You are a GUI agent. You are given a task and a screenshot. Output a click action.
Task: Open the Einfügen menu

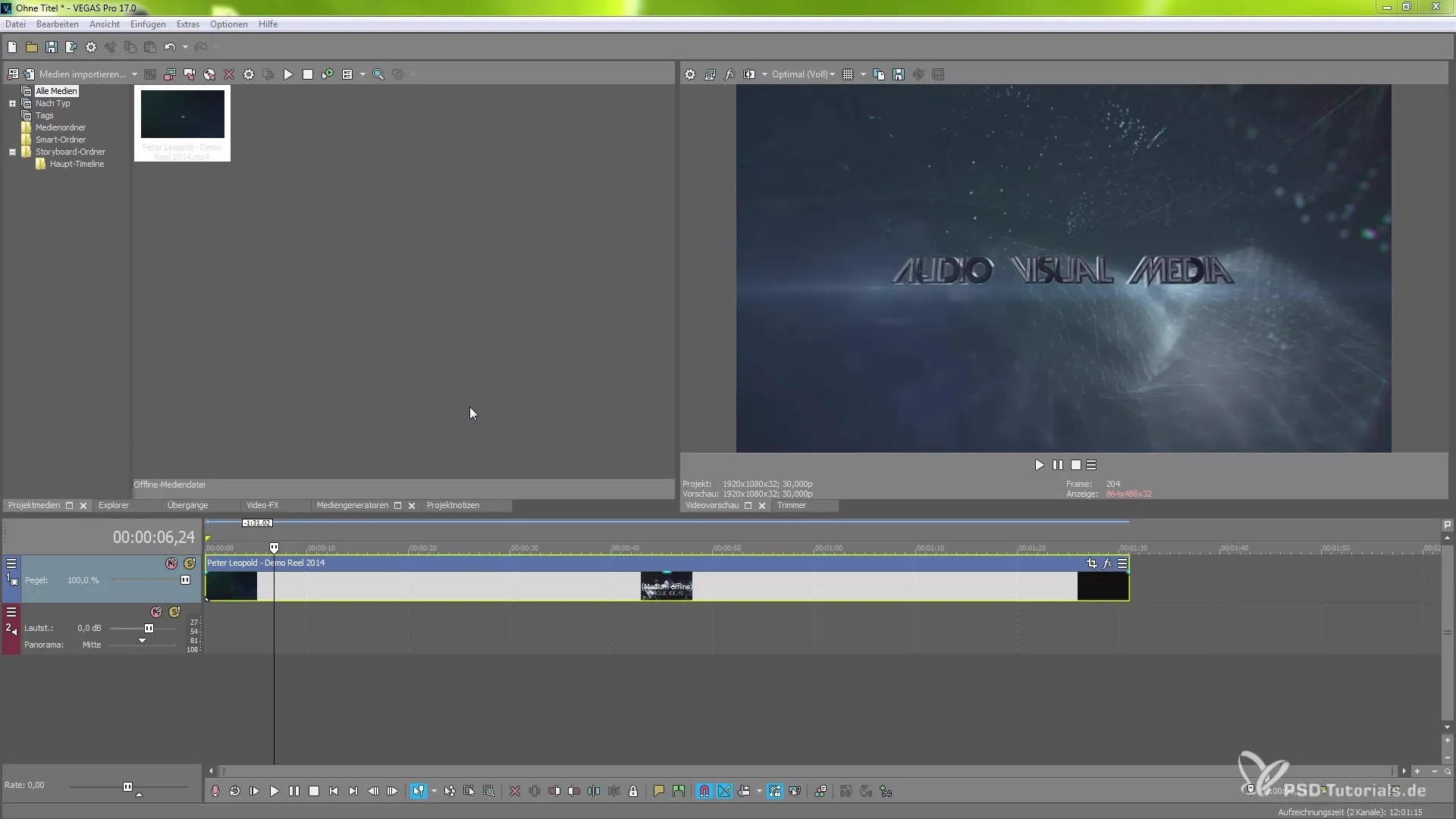pyautogui.click(x=148, y=24)
